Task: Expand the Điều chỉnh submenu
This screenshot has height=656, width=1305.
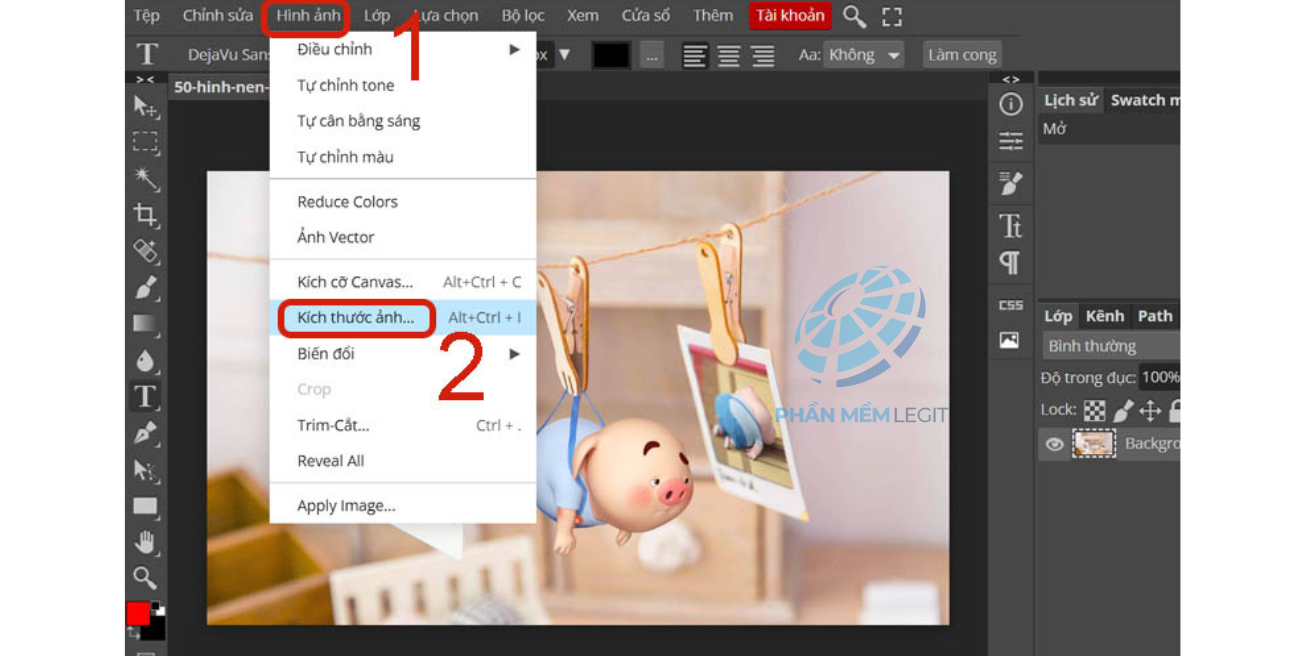Action: click(403, 49)
